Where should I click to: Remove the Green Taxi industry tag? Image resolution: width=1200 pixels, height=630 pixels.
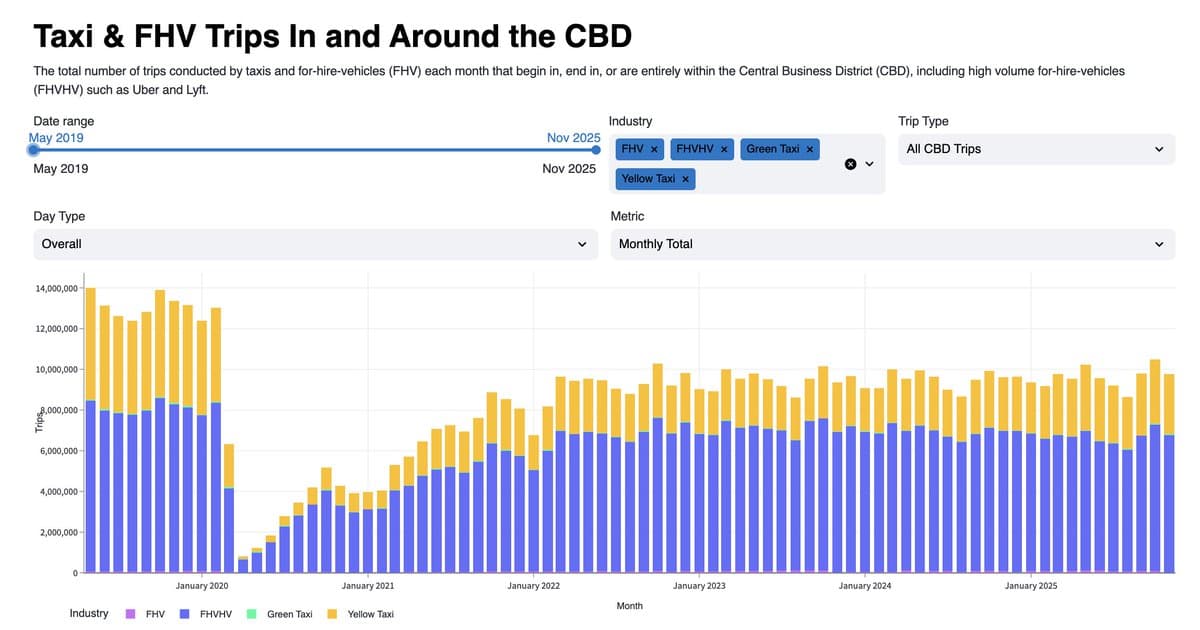pyautogui.click(x=810, y=149)
